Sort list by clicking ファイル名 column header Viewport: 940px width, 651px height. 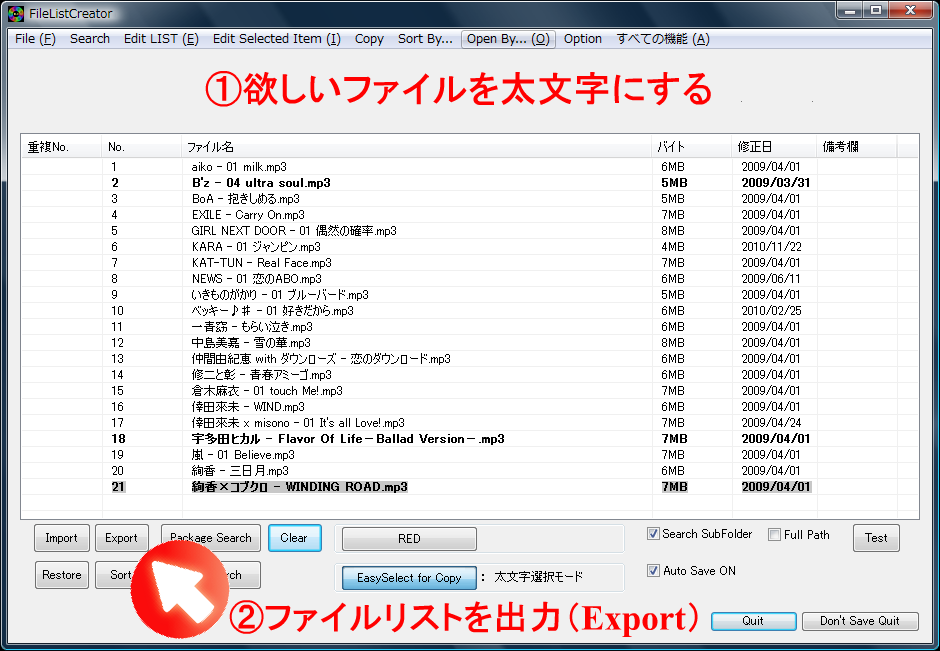point(210,144)
